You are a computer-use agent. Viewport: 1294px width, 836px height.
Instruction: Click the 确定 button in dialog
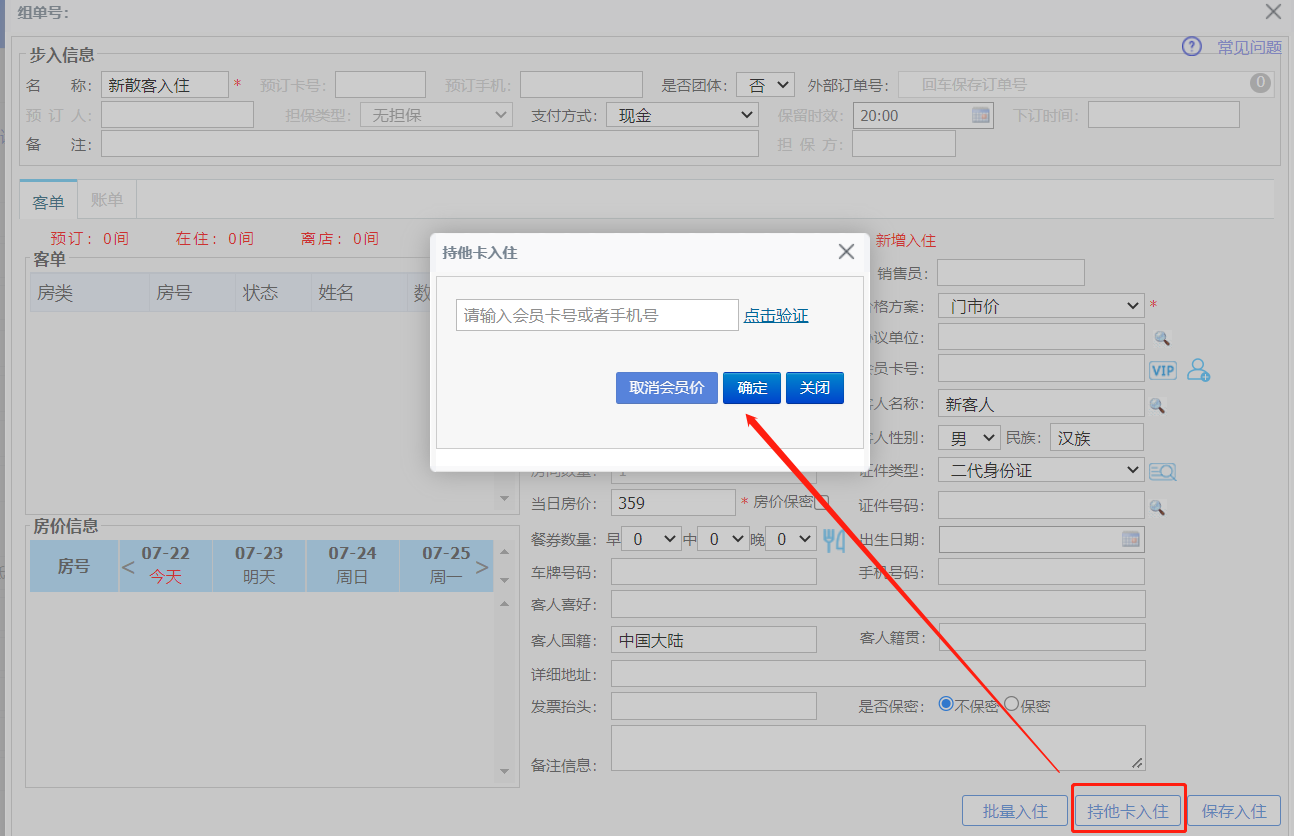(x=752, y=388)
